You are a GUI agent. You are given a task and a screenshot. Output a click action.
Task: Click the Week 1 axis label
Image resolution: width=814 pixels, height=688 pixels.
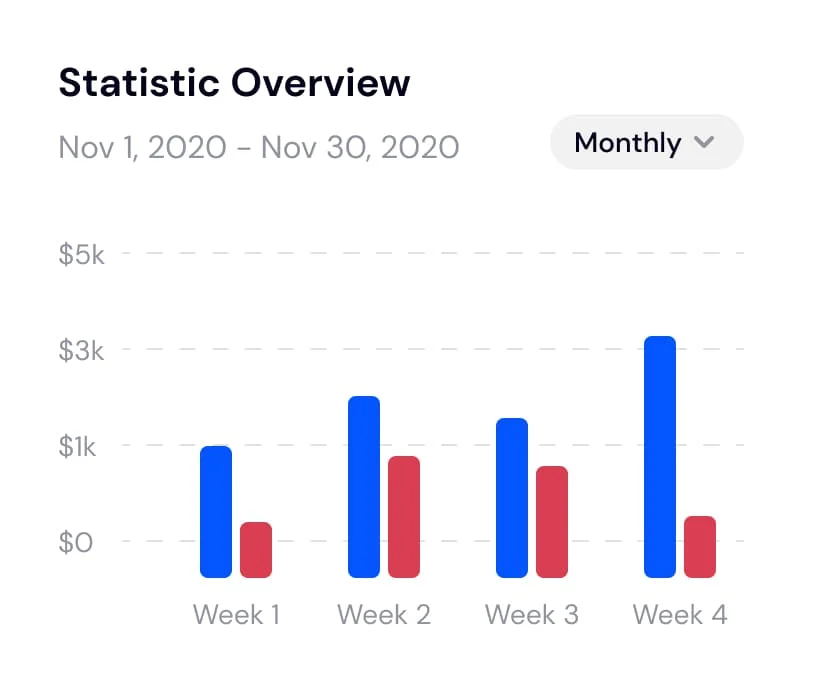click(x=236, y=614)
